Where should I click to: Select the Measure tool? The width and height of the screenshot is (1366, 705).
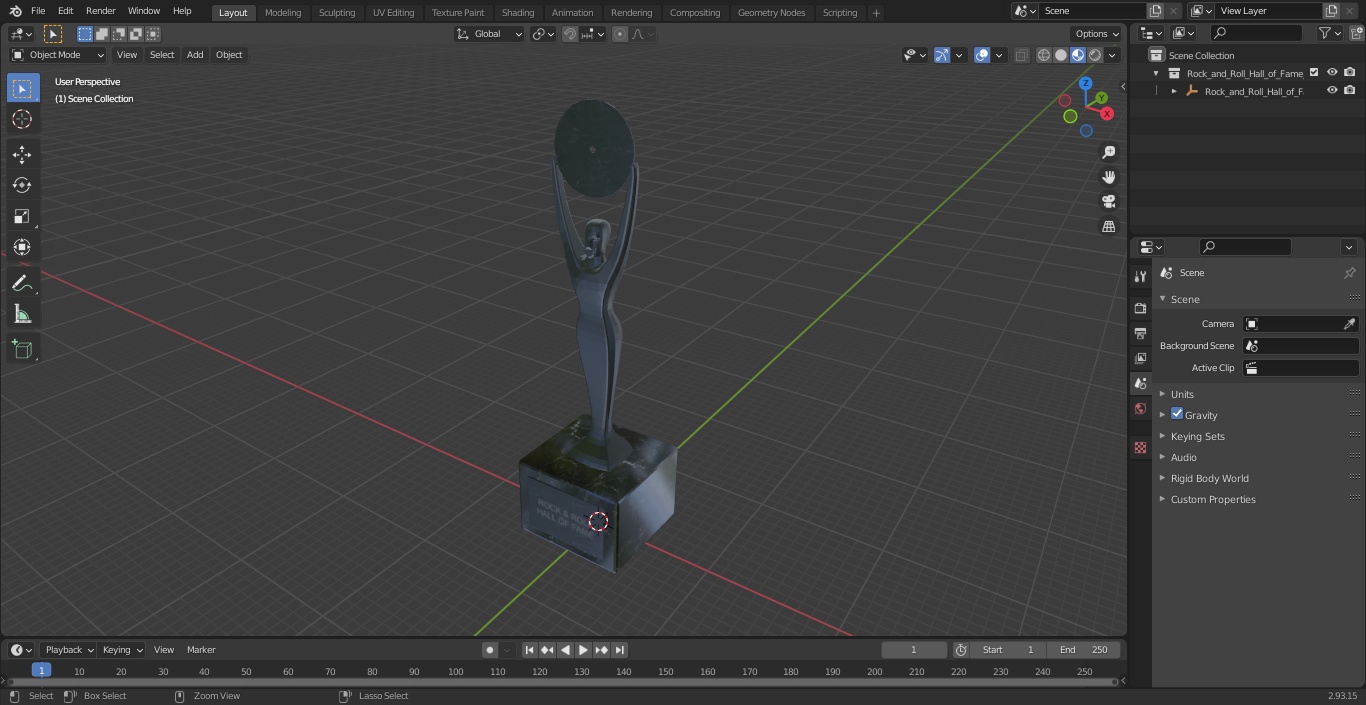(x=23, y=315)
